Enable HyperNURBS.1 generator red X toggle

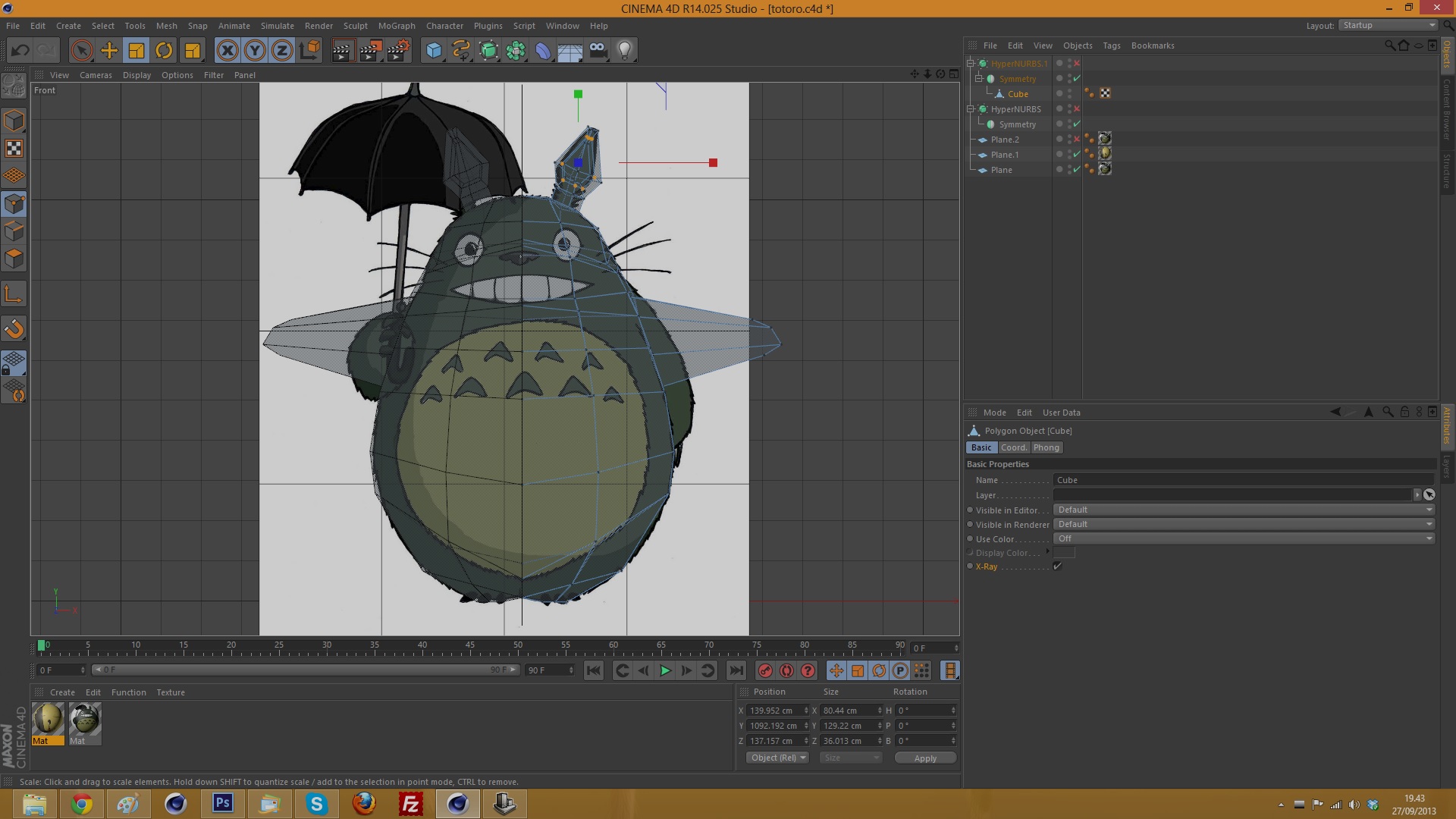(1077, 64)
